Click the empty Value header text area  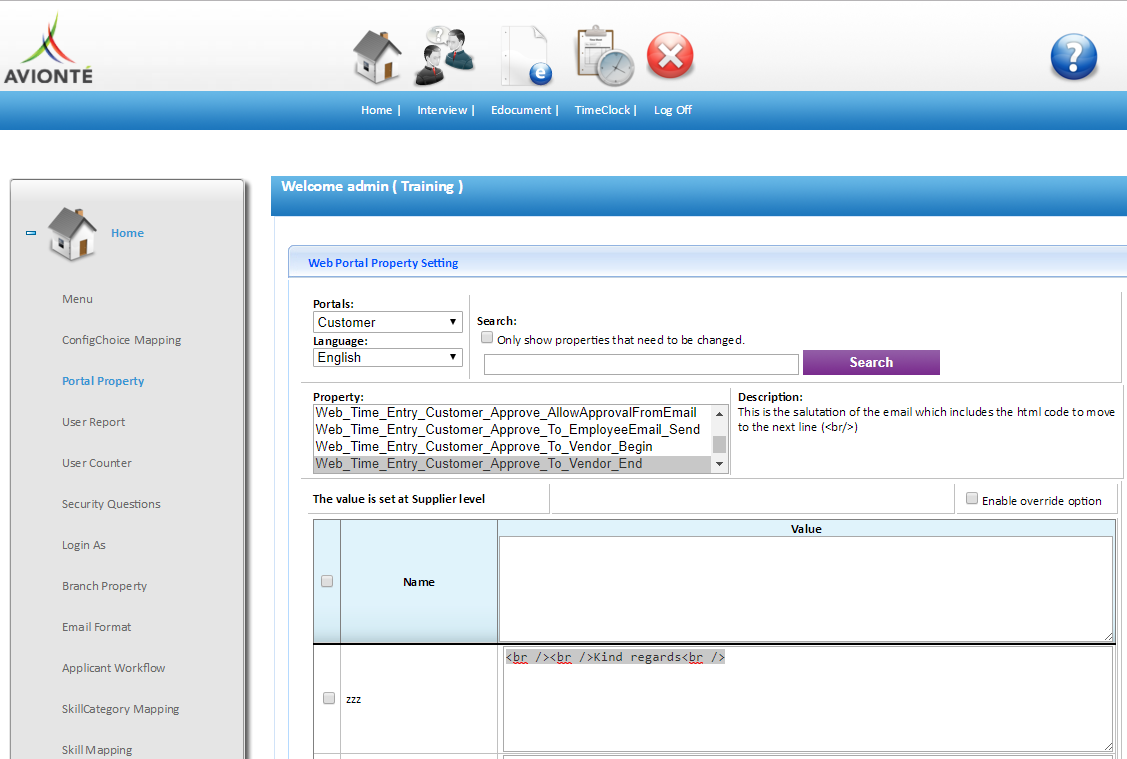point(806,589)
